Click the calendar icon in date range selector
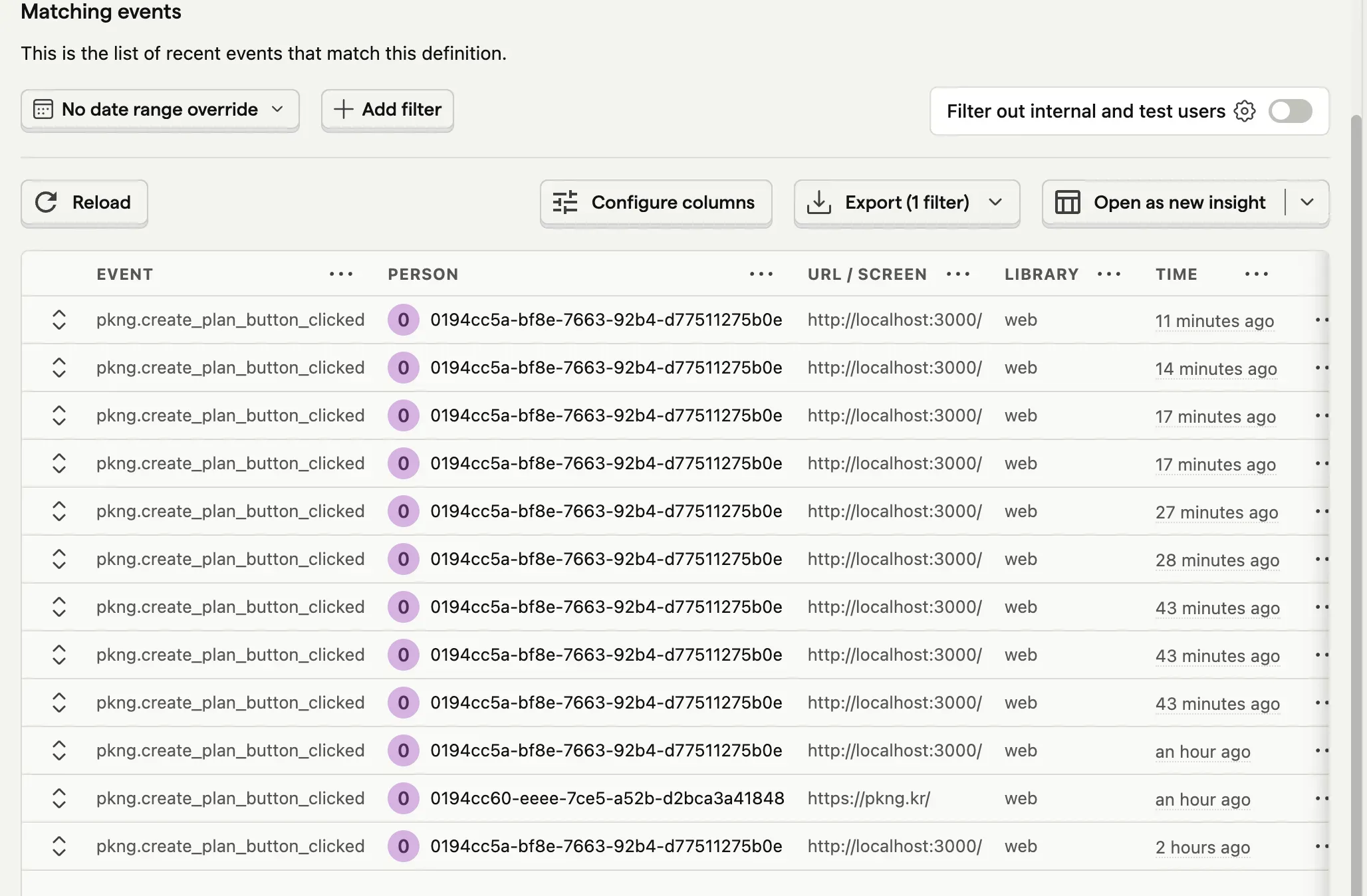 43,109
